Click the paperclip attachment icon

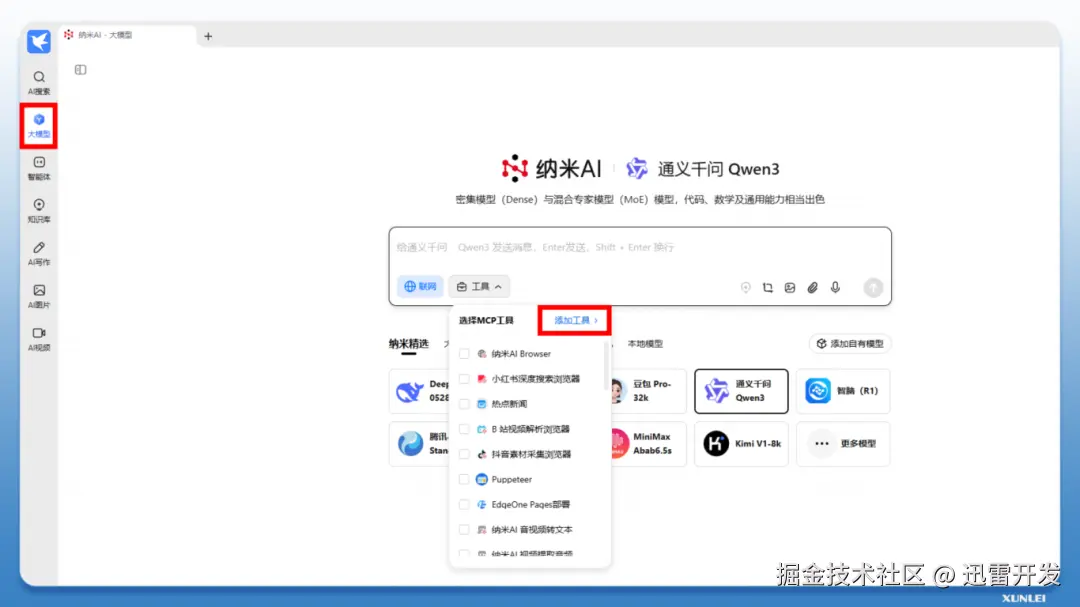[x=813, y=287]
